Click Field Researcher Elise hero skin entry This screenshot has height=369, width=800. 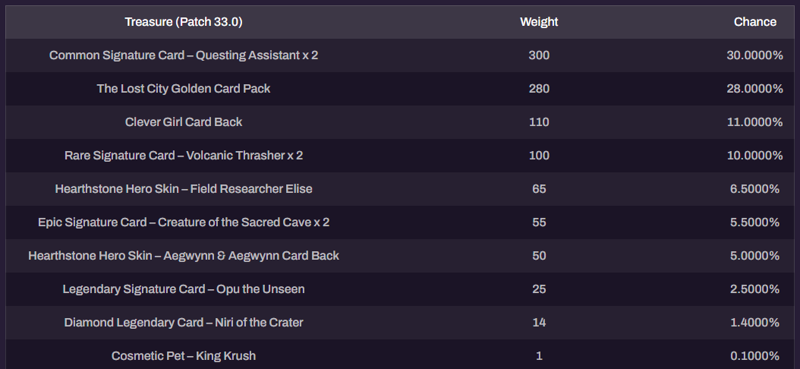click(x=184, y=189)
